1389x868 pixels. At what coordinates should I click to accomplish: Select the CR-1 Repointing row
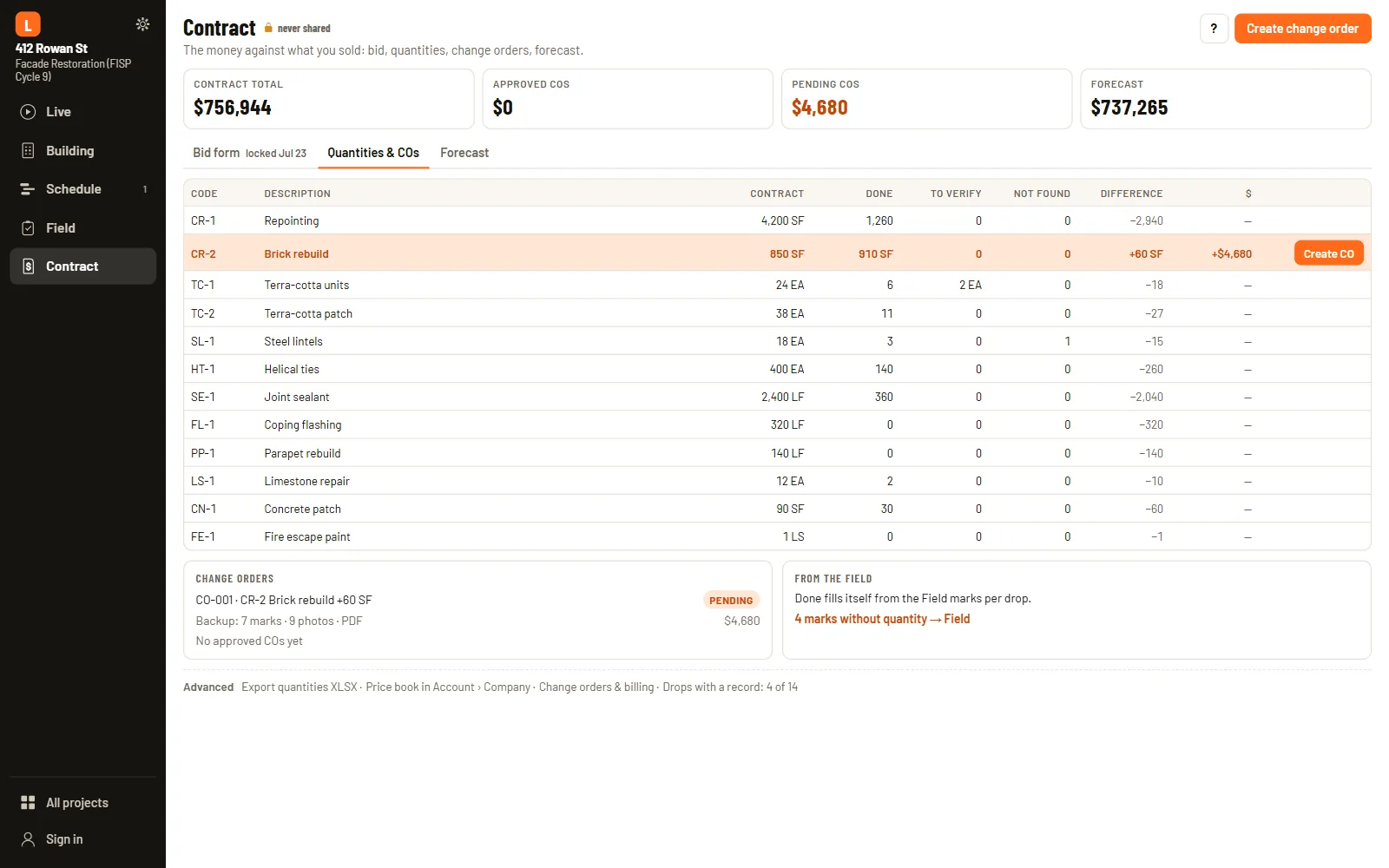coord(777,220)
